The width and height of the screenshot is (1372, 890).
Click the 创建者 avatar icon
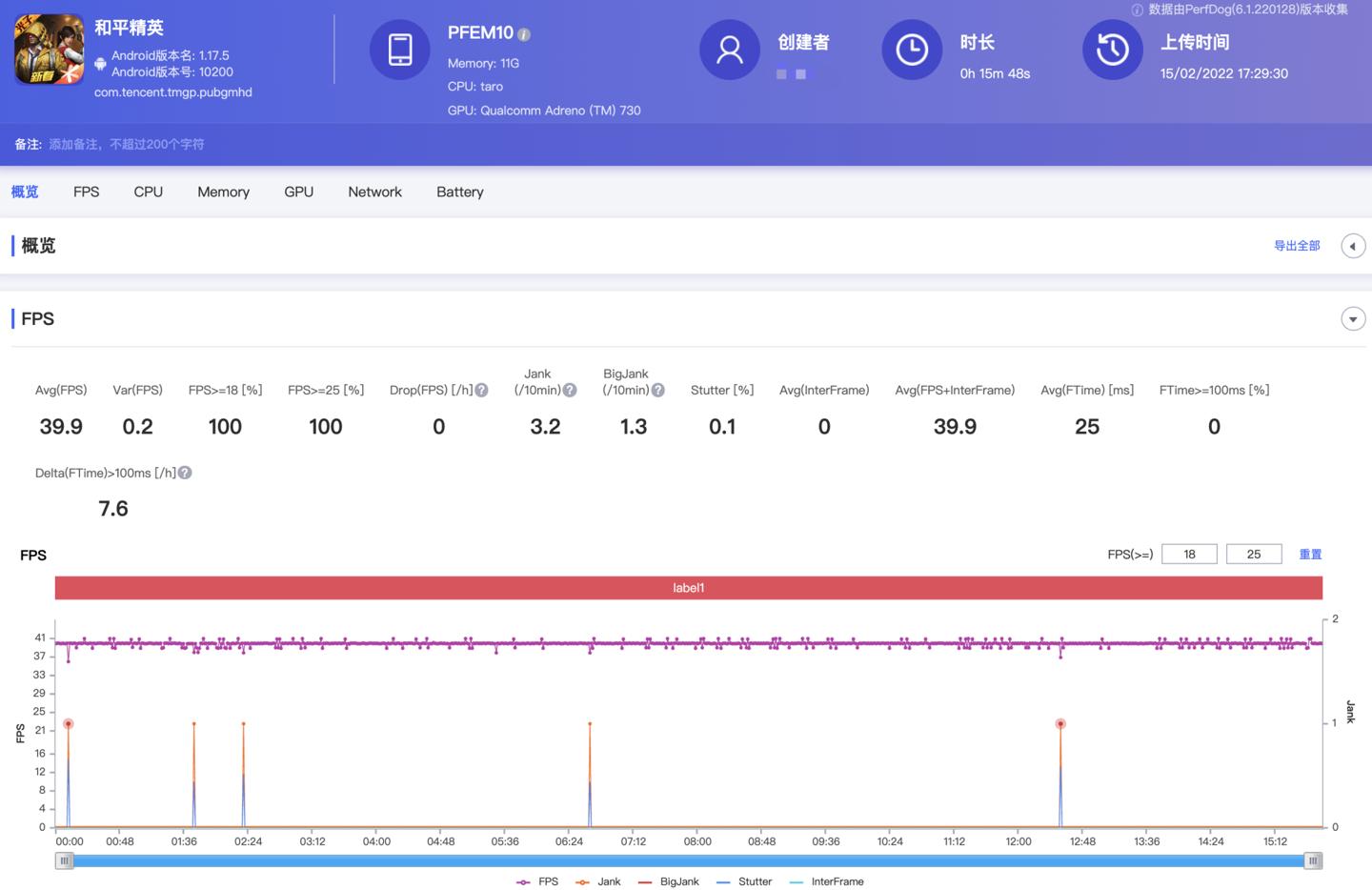coord(729,50)
